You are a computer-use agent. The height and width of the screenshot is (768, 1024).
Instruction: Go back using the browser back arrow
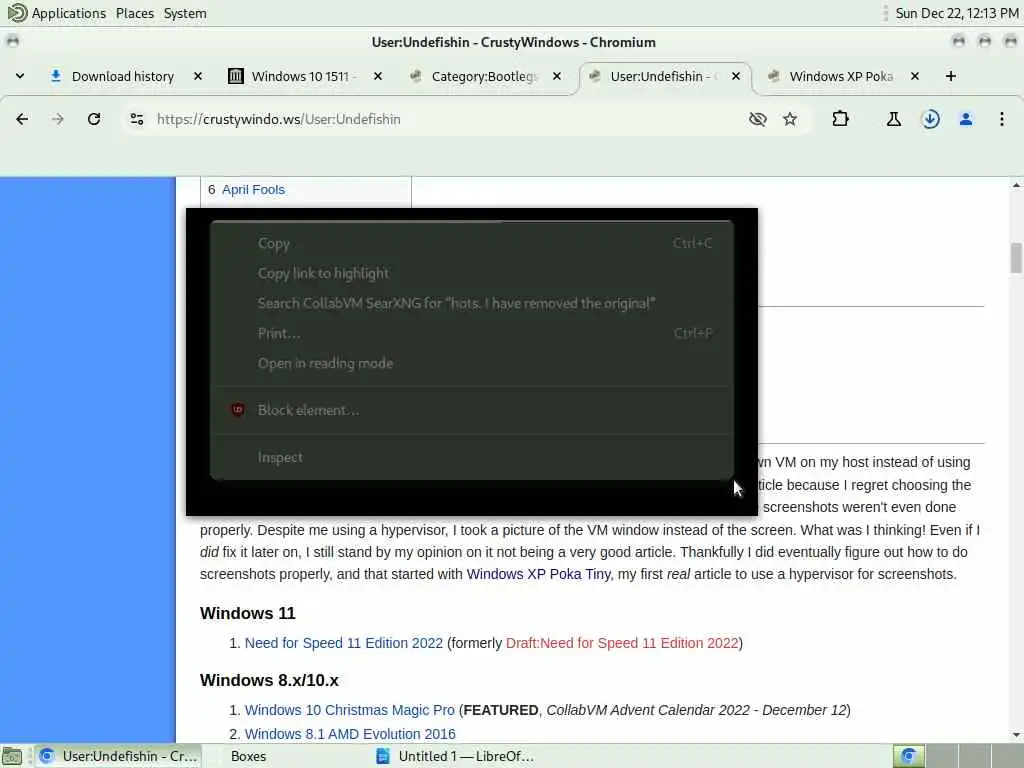(22, 119)
